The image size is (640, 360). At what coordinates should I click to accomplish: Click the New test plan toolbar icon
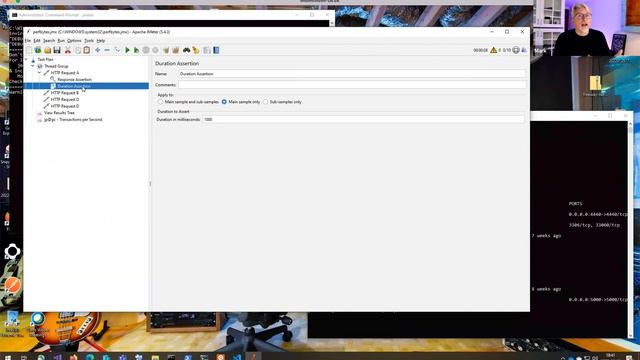[29, 50]
